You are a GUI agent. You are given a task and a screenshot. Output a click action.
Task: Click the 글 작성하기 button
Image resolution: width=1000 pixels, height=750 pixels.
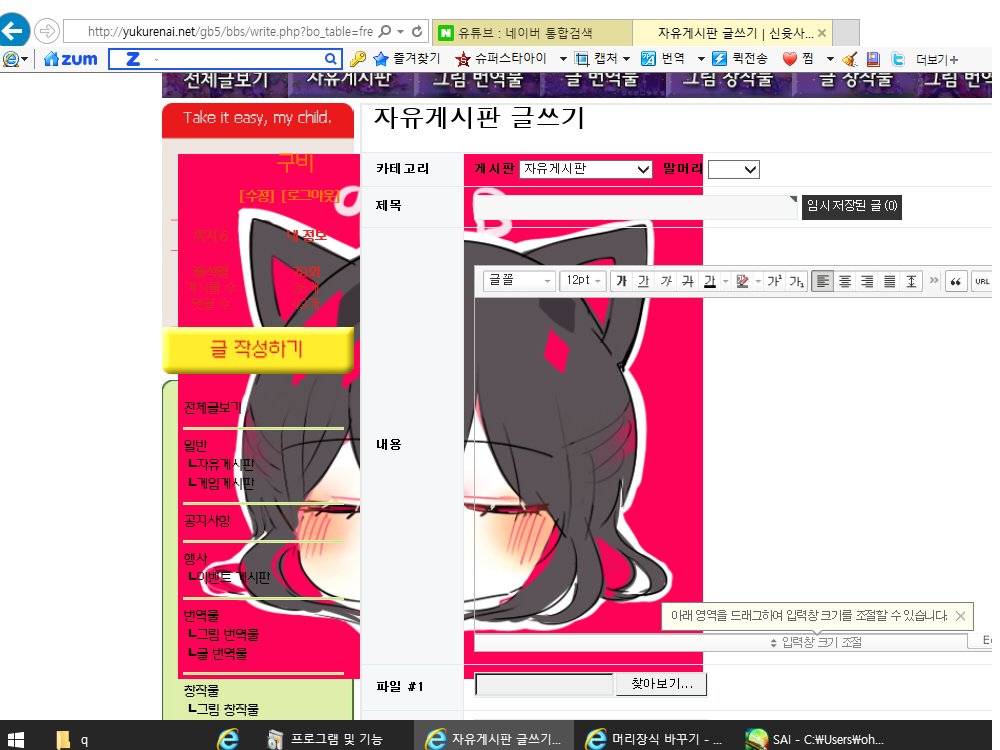tap(258, 349)
